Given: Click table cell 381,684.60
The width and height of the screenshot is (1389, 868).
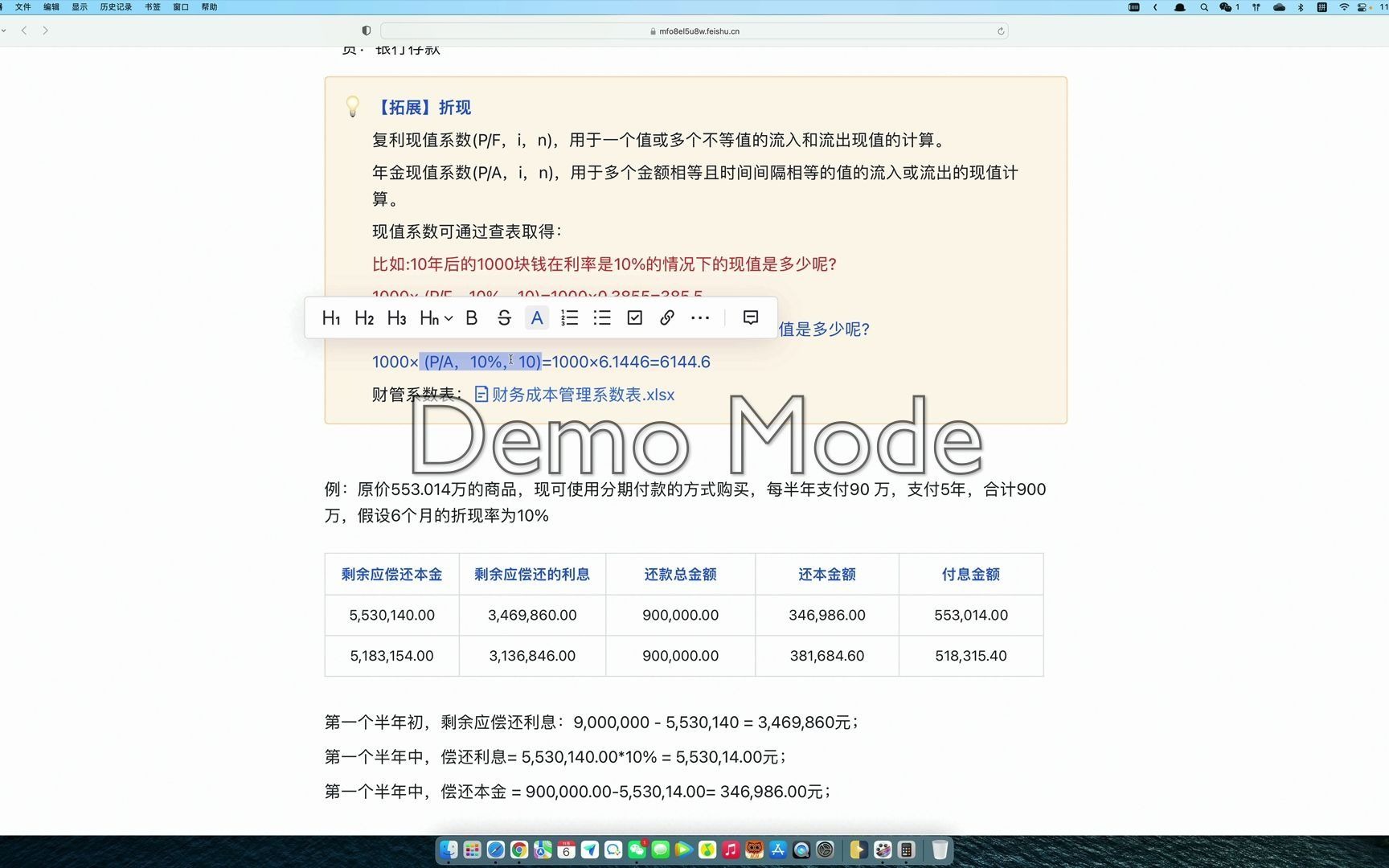Looking at the screenshot, I should click(x=827, y=656).
